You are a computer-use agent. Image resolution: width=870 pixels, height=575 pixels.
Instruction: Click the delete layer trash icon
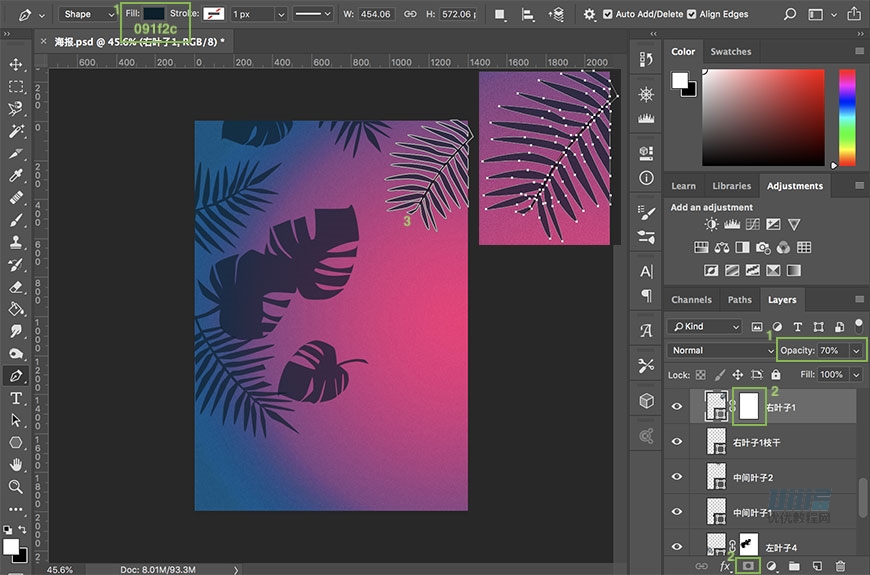[840, 566]
